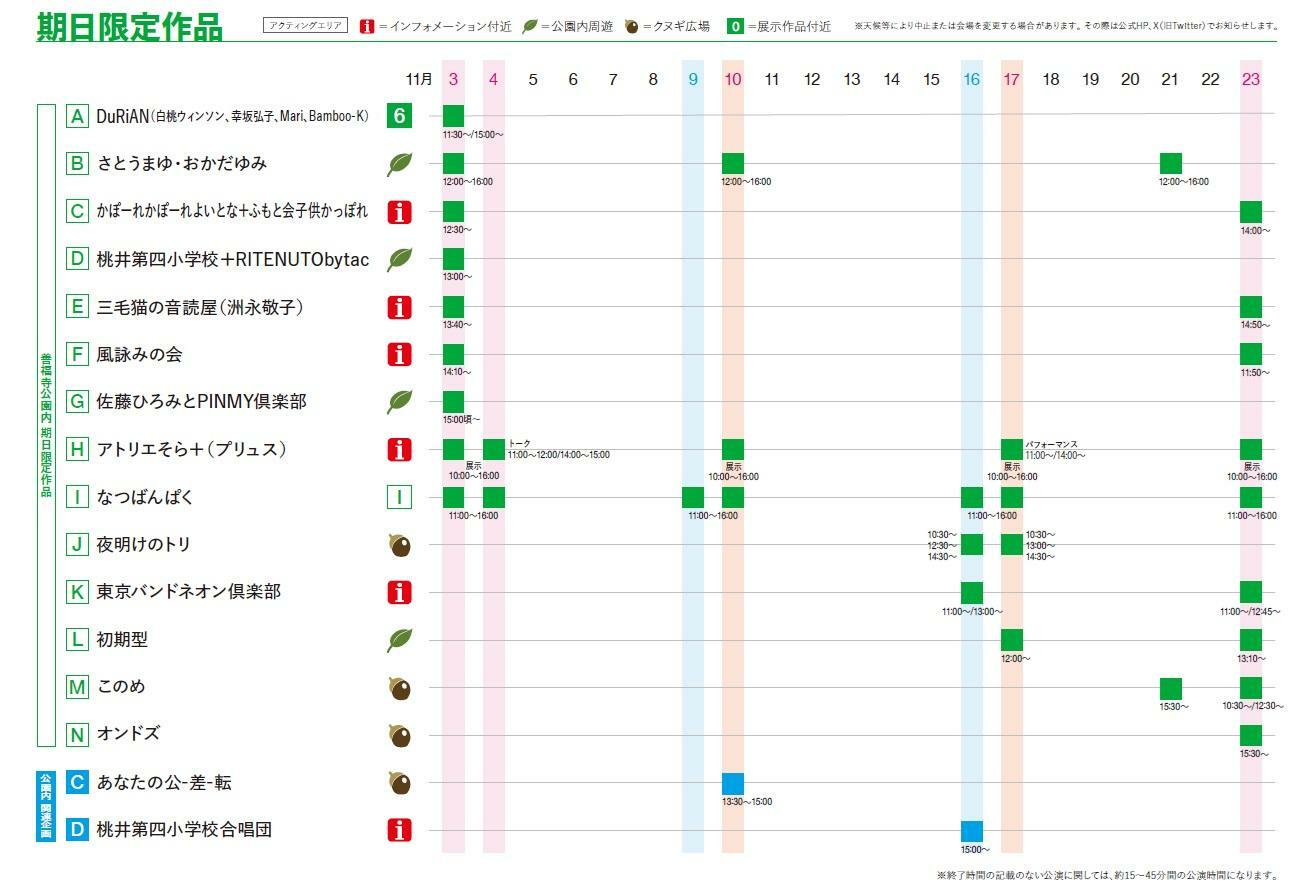Image resolution: width=1310 pixels, height=889 pixels.
Task: Click acorn icon beside あなたの公-差-転
Action: 399,783
